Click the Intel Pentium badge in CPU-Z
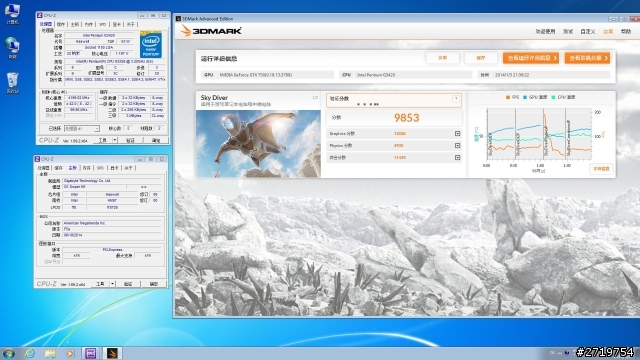Viewport: 640px width, 360px height. 151,45
